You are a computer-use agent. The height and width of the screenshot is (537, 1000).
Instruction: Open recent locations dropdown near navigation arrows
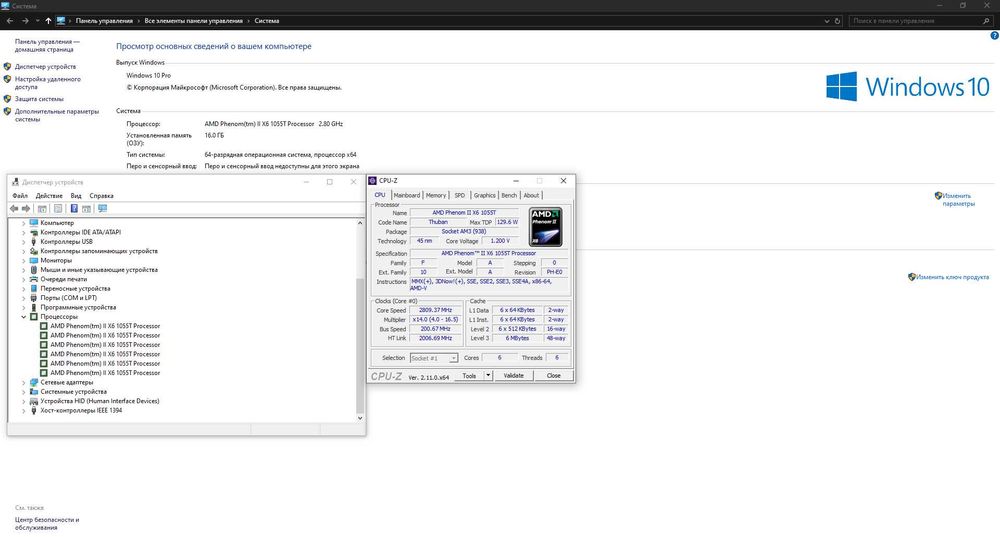tap(38, 20)
